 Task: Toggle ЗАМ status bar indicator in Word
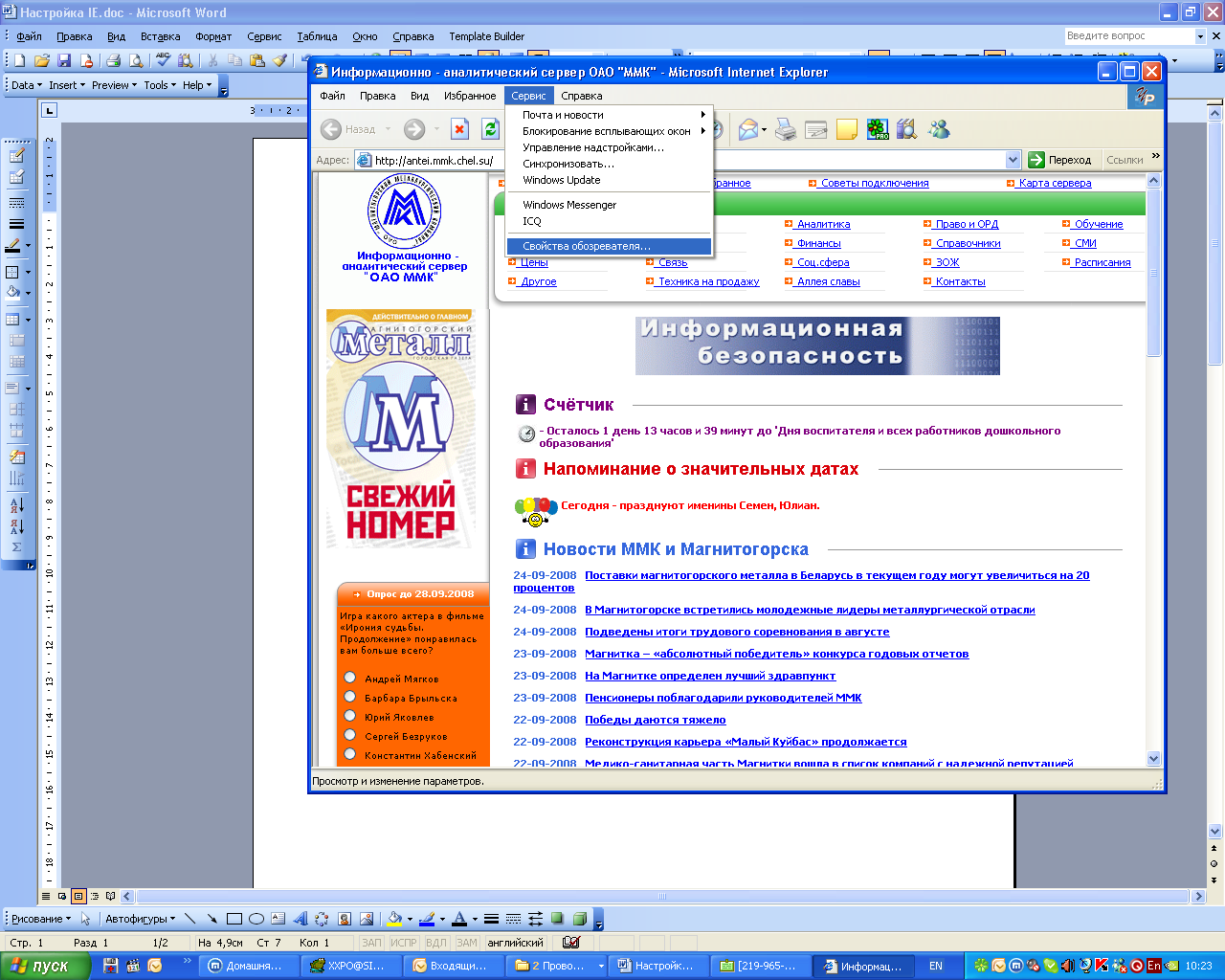coord(467,943)
